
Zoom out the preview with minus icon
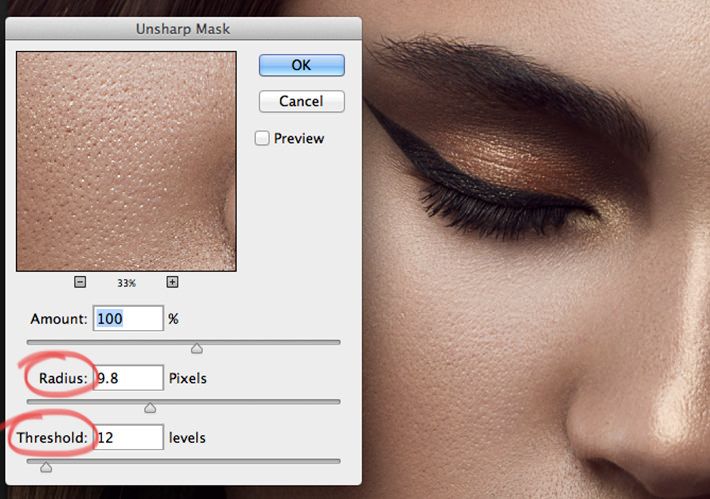coord(80,282)
